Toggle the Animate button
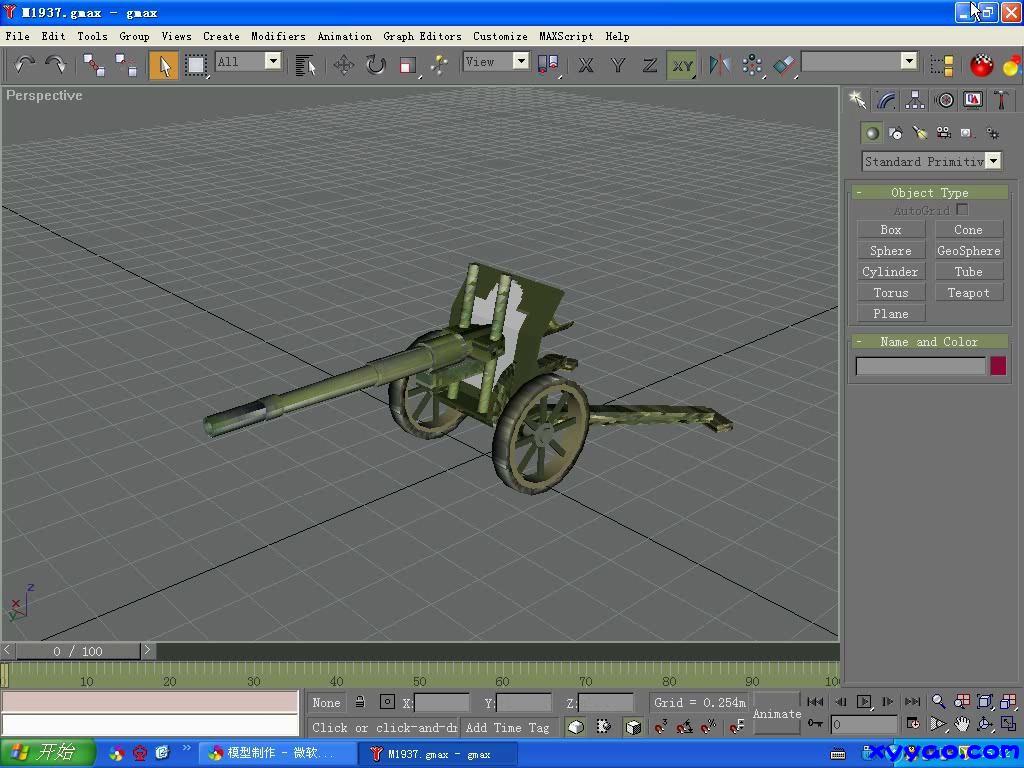The height and width of the screenshot is (768, 1024). click(x=777, y=713)
